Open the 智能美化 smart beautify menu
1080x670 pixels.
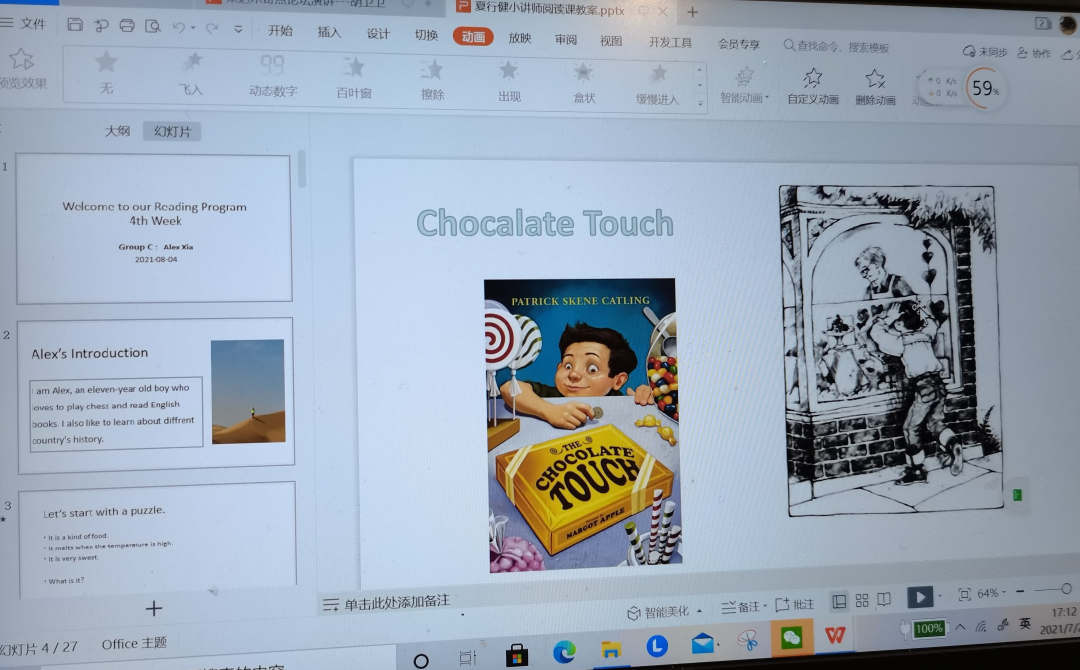point(665,612)
